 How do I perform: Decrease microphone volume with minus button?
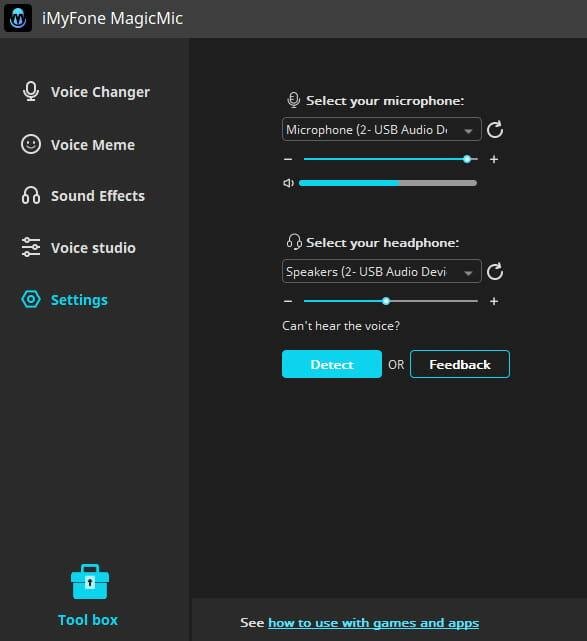pos(288,159)
